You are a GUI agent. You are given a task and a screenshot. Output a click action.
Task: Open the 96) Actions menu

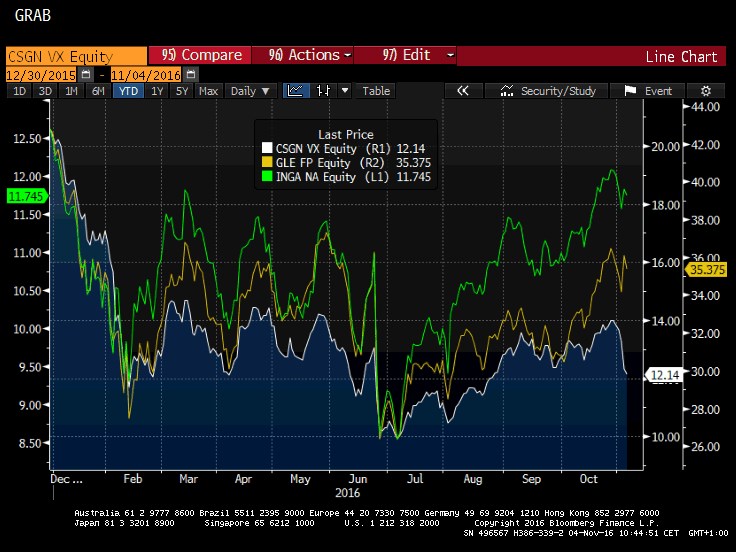pos(303,55)
